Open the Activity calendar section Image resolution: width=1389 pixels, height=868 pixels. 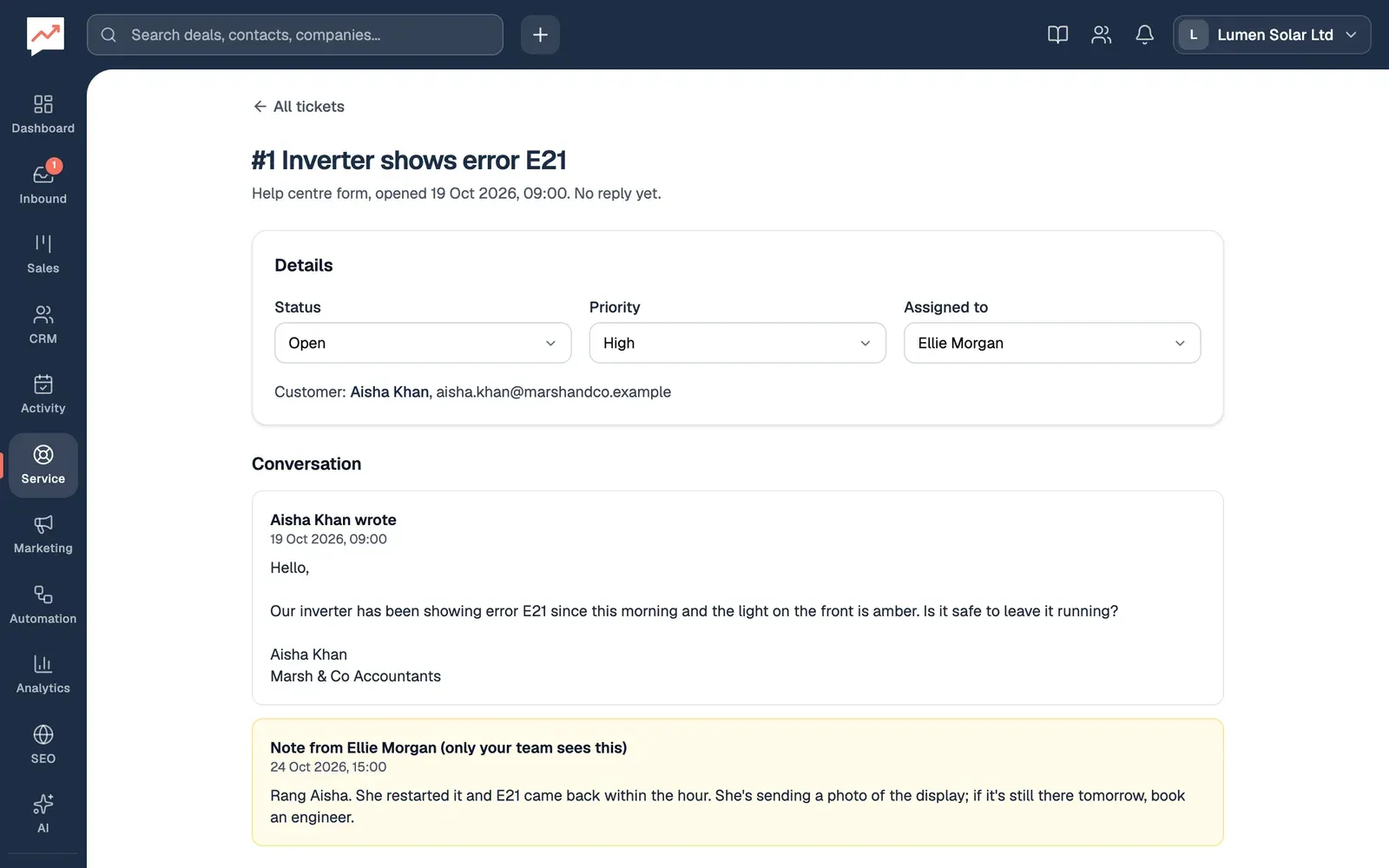(x=43, y=394)
